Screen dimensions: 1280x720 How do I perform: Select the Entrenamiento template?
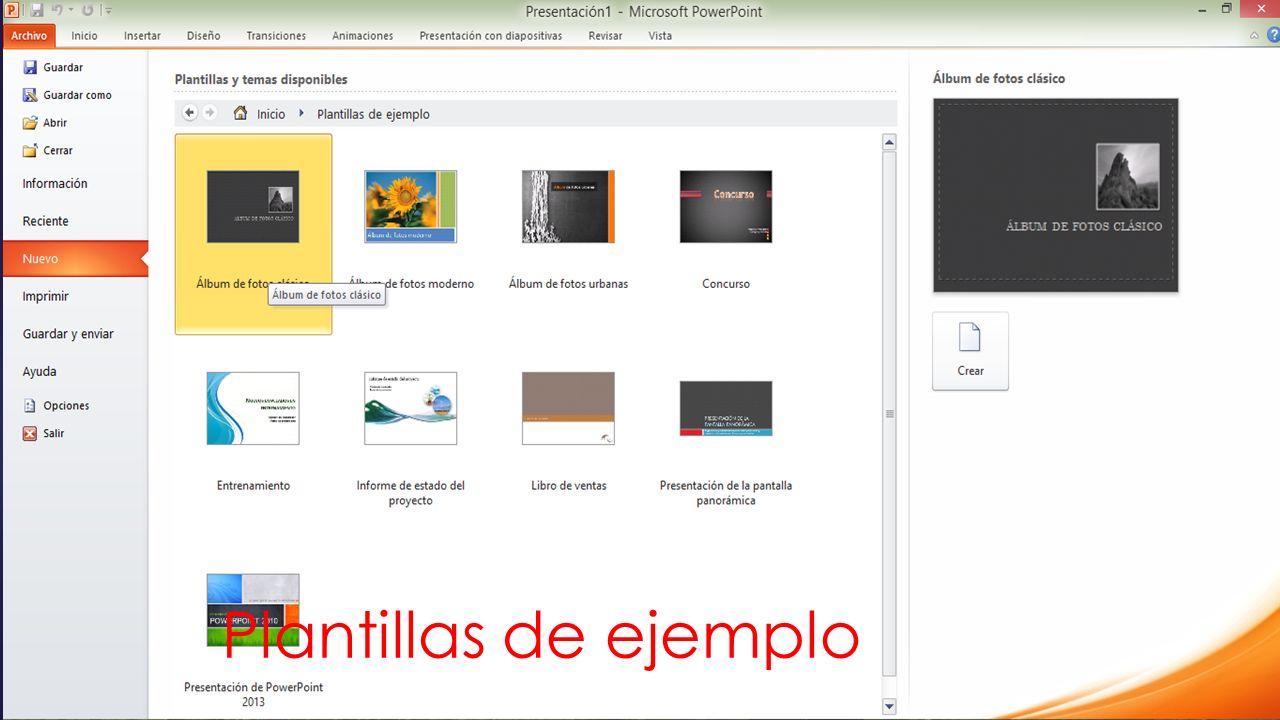point(253,409)
